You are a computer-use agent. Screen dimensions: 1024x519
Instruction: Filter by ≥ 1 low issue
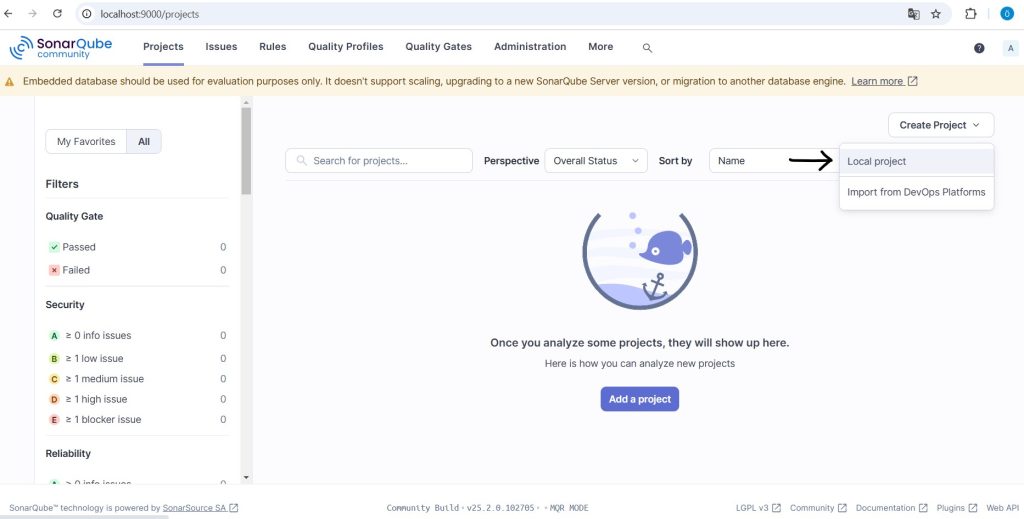pyautogui.click(x=136, y=358)
